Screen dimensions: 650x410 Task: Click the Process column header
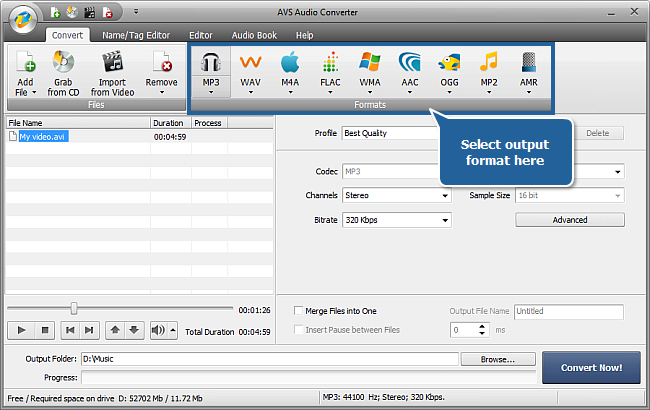(x=209, y=123)
